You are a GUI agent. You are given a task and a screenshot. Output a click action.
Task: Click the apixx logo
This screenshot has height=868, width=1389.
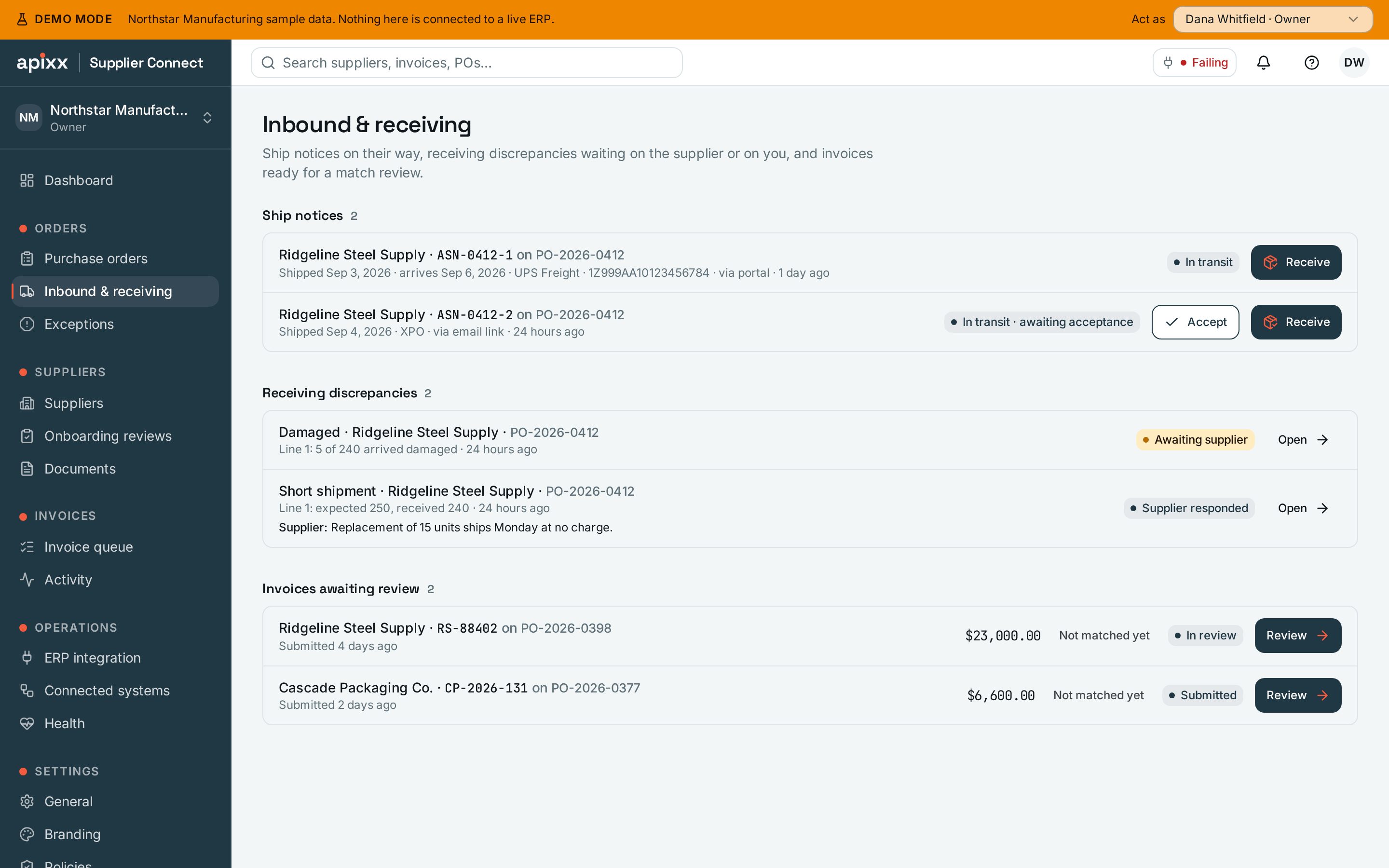42,63
